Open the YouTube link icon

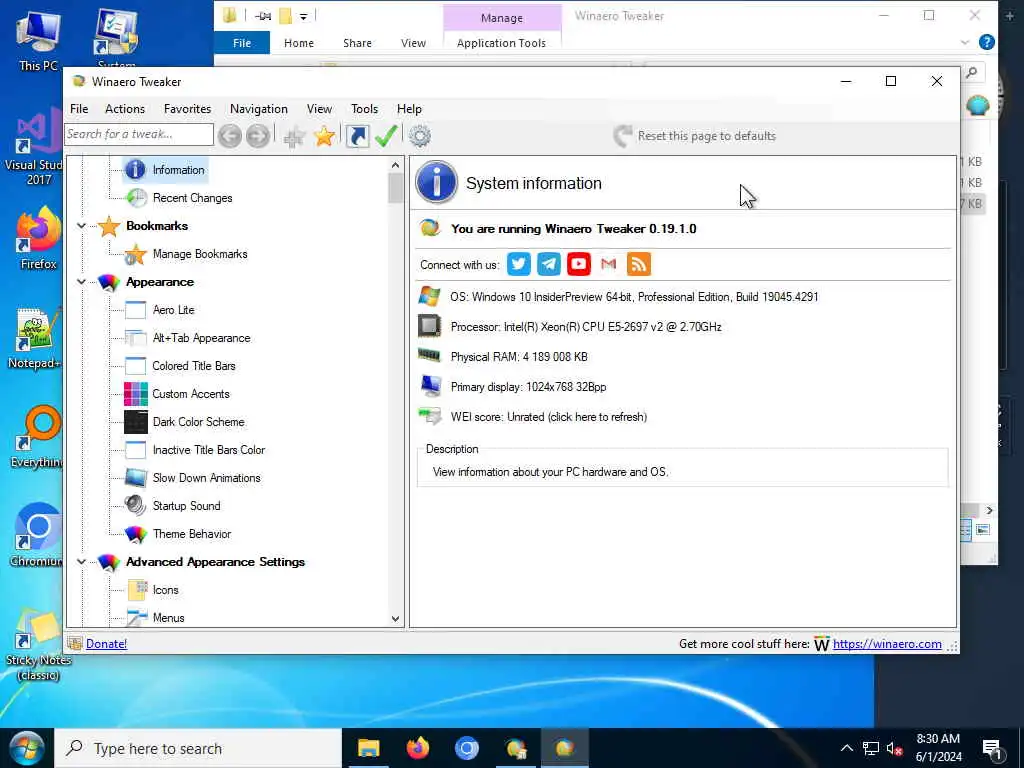(579, 264)
